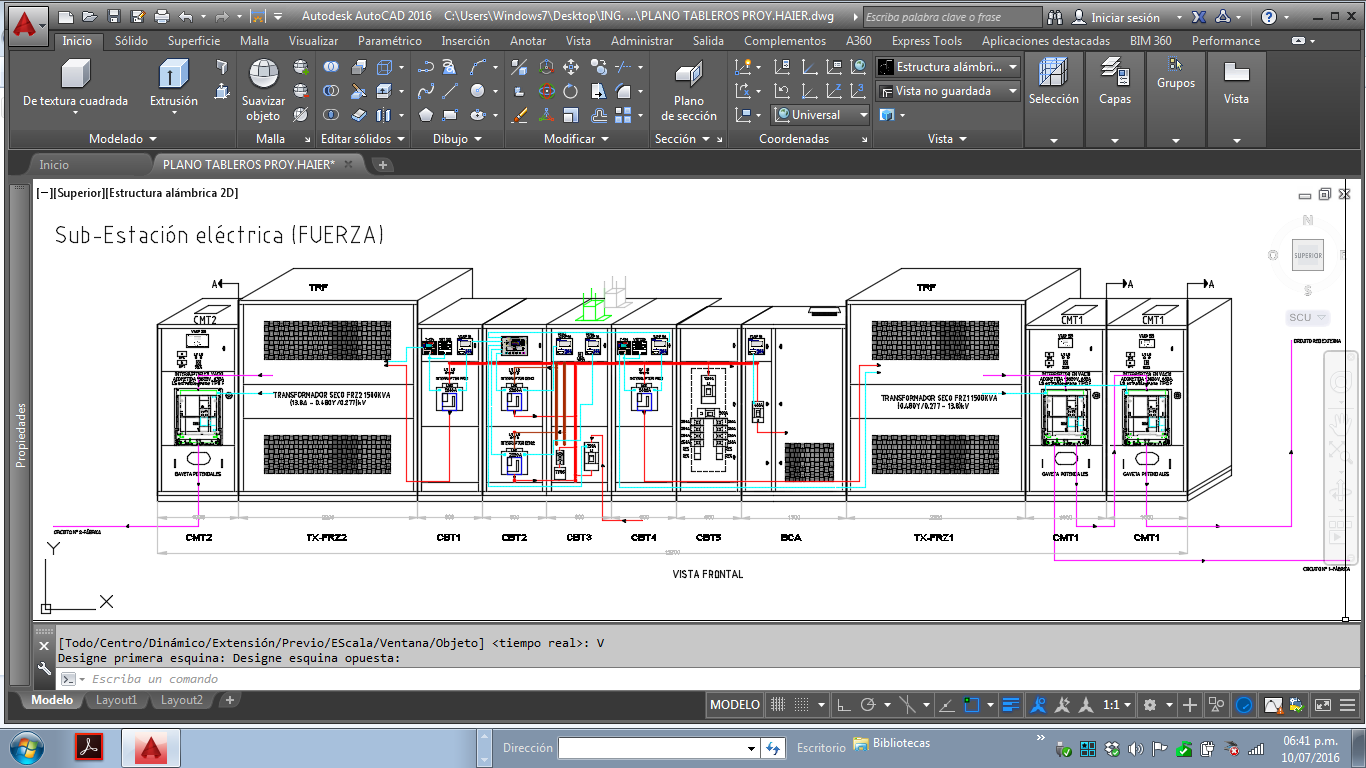Click the Undo arrow in quick access toolbar

(186, 17)
